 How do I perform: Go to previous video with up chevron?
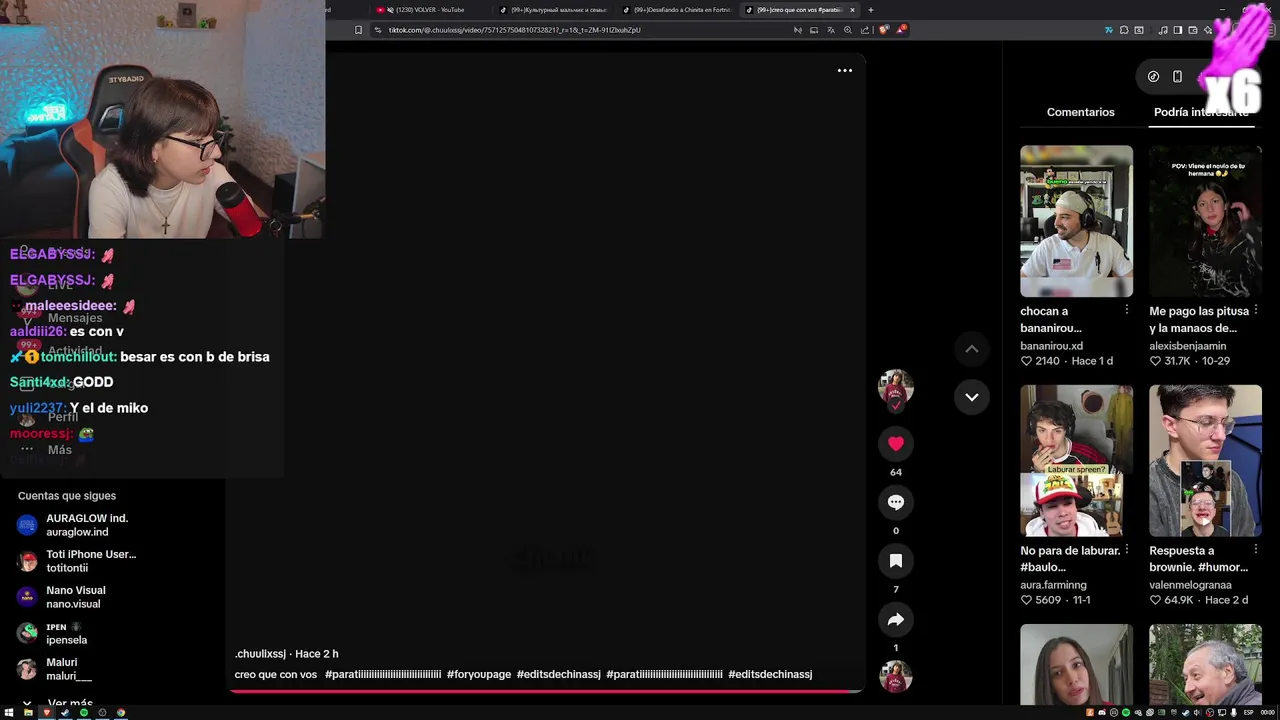[971, 349]
